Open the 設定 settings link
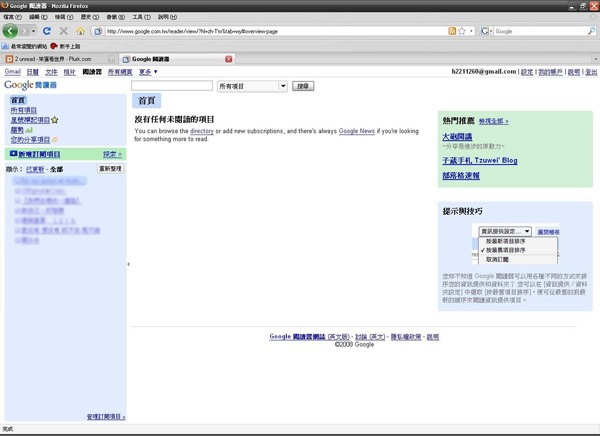Image resolution: width=600 pixels, height=436 pixels. tap(527, 72)
